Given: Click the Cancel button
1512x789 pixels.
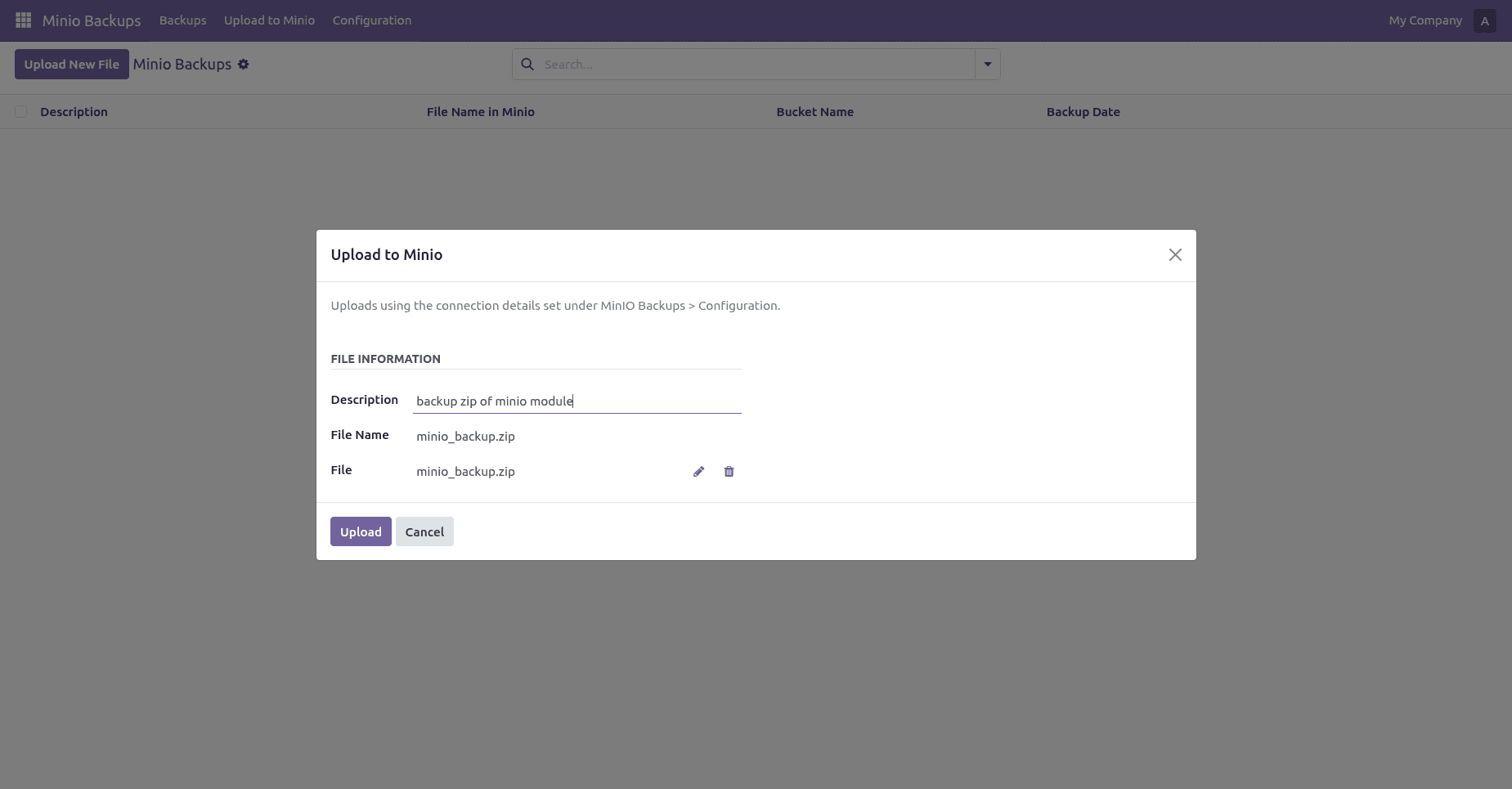Looking at the screenshot, I should point(424,531).
